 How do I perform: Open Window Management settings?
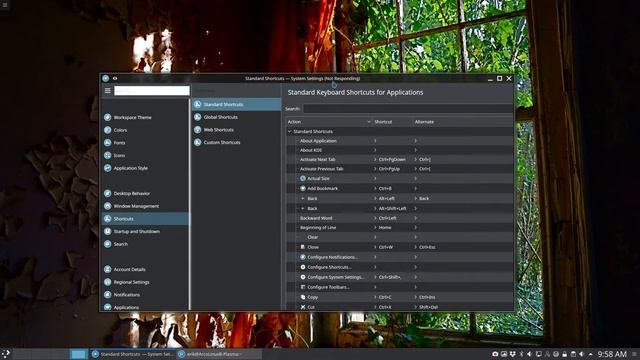pyautogui.click(x=145, y=206)
